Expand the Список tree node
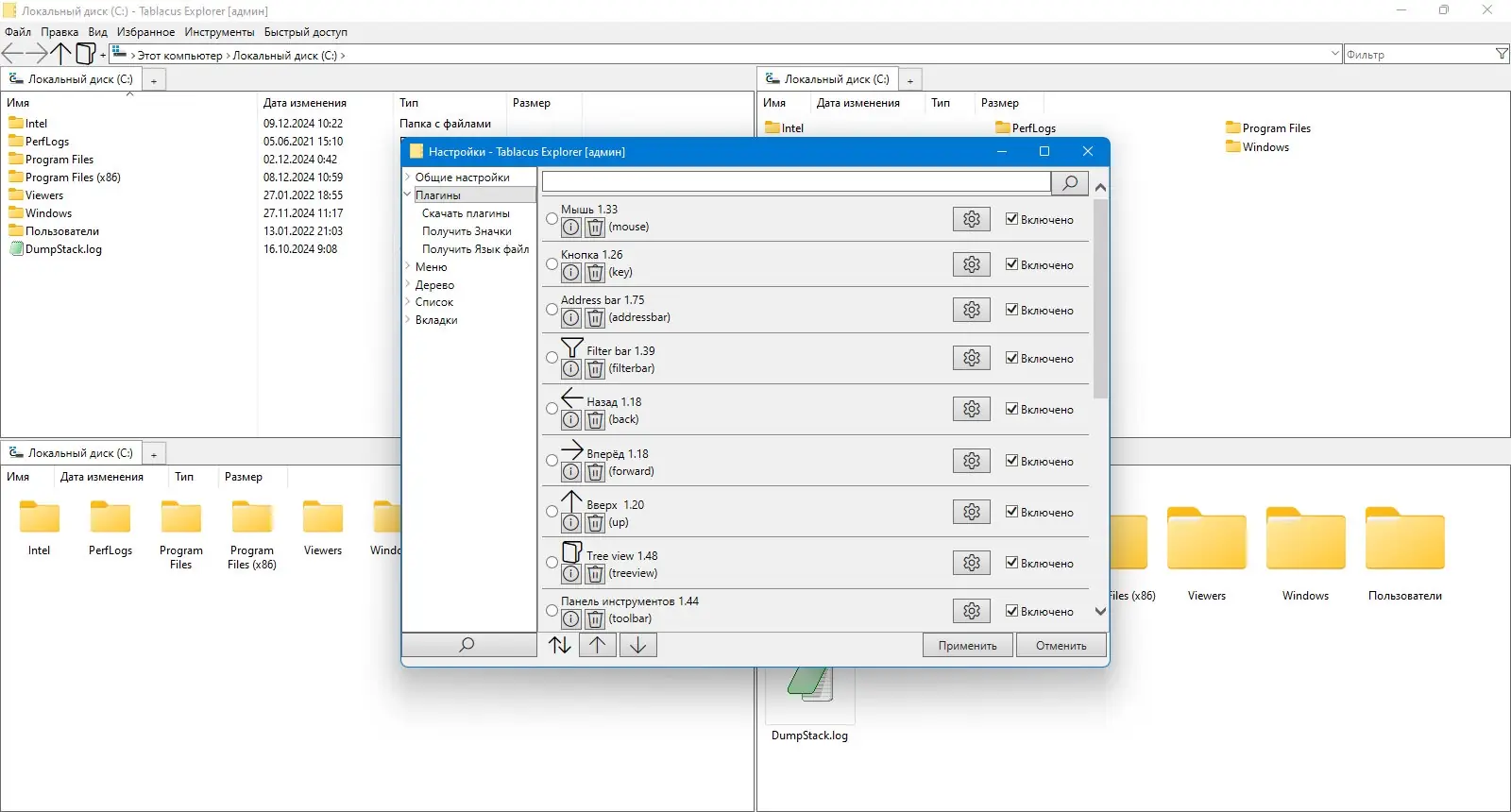This screenshot has width=1511, height=812. [x=408, y=302]
